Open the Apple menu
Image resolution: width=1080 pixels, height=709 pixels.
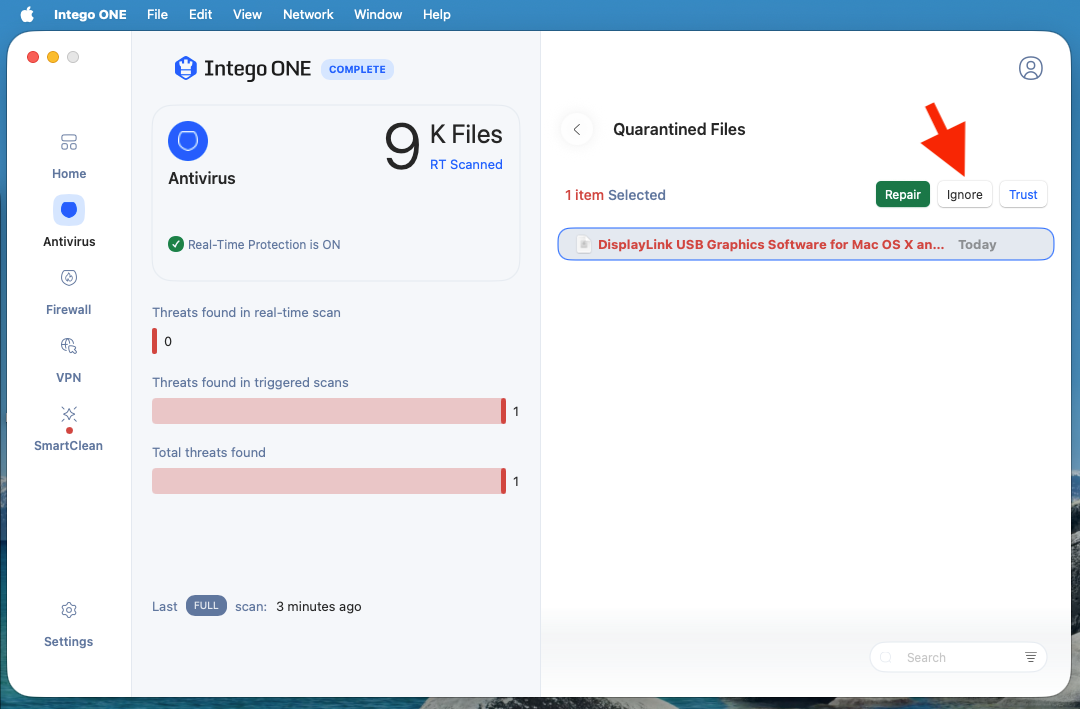coord(28,14)
